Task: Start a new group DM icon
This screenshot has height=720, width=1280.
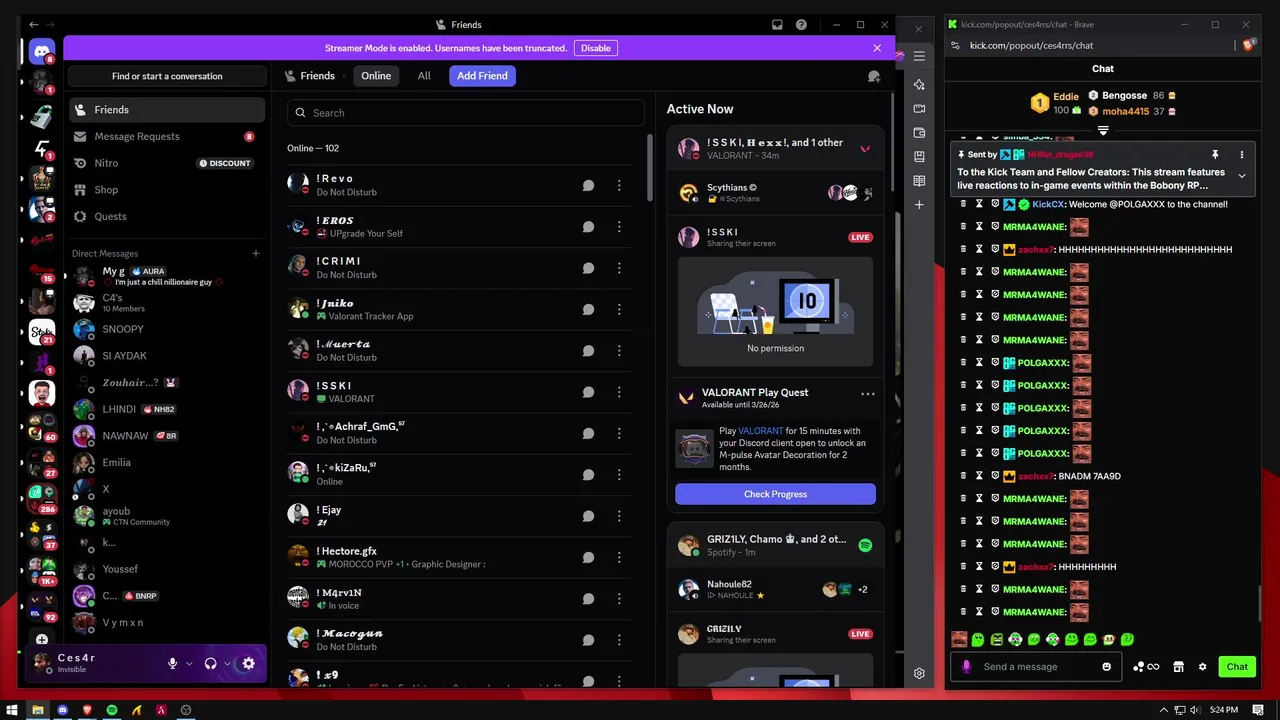Action: (874, 76)
